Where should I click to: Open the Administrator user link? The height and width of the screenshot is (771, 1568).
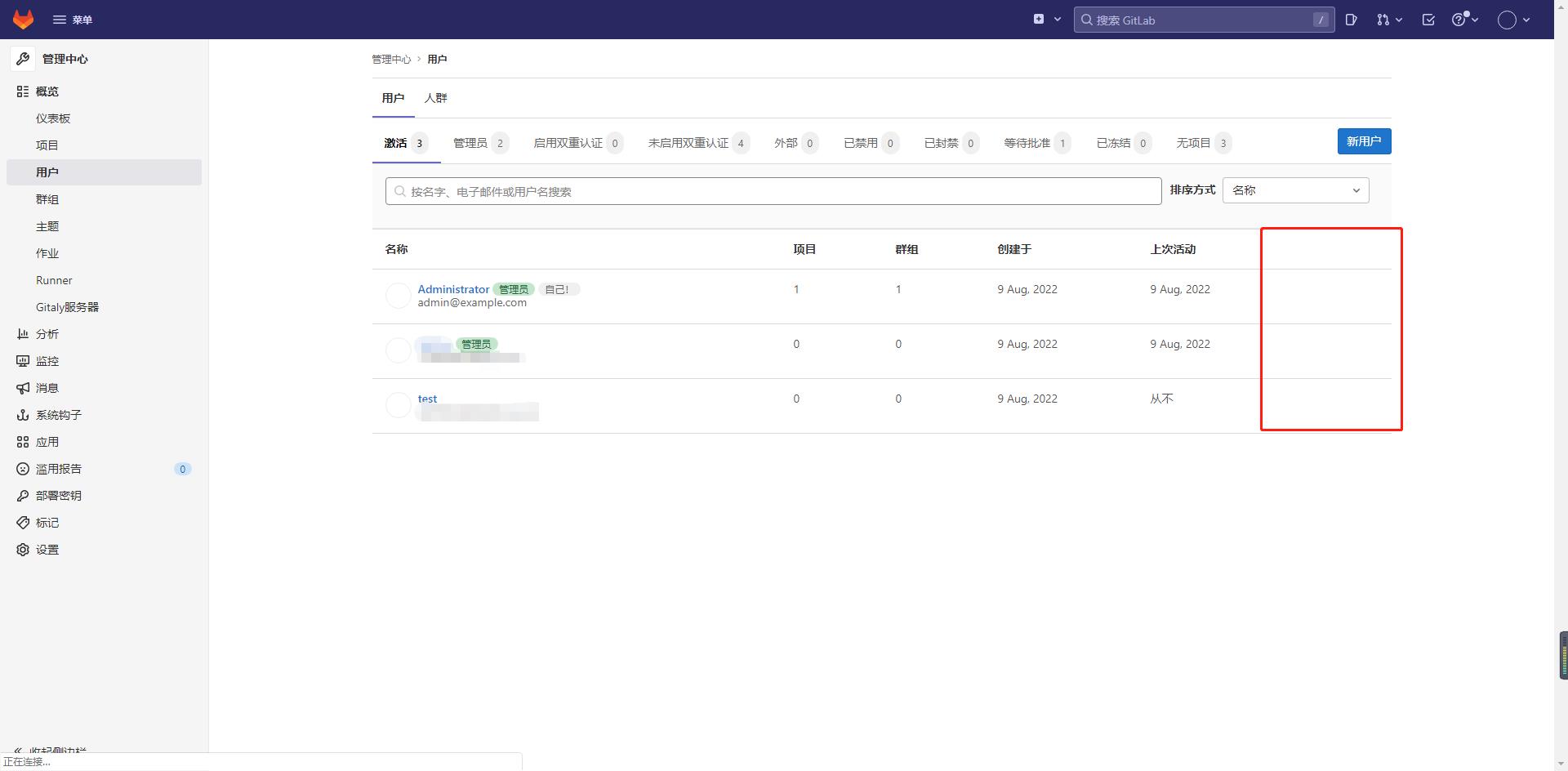tap(453, 289)
